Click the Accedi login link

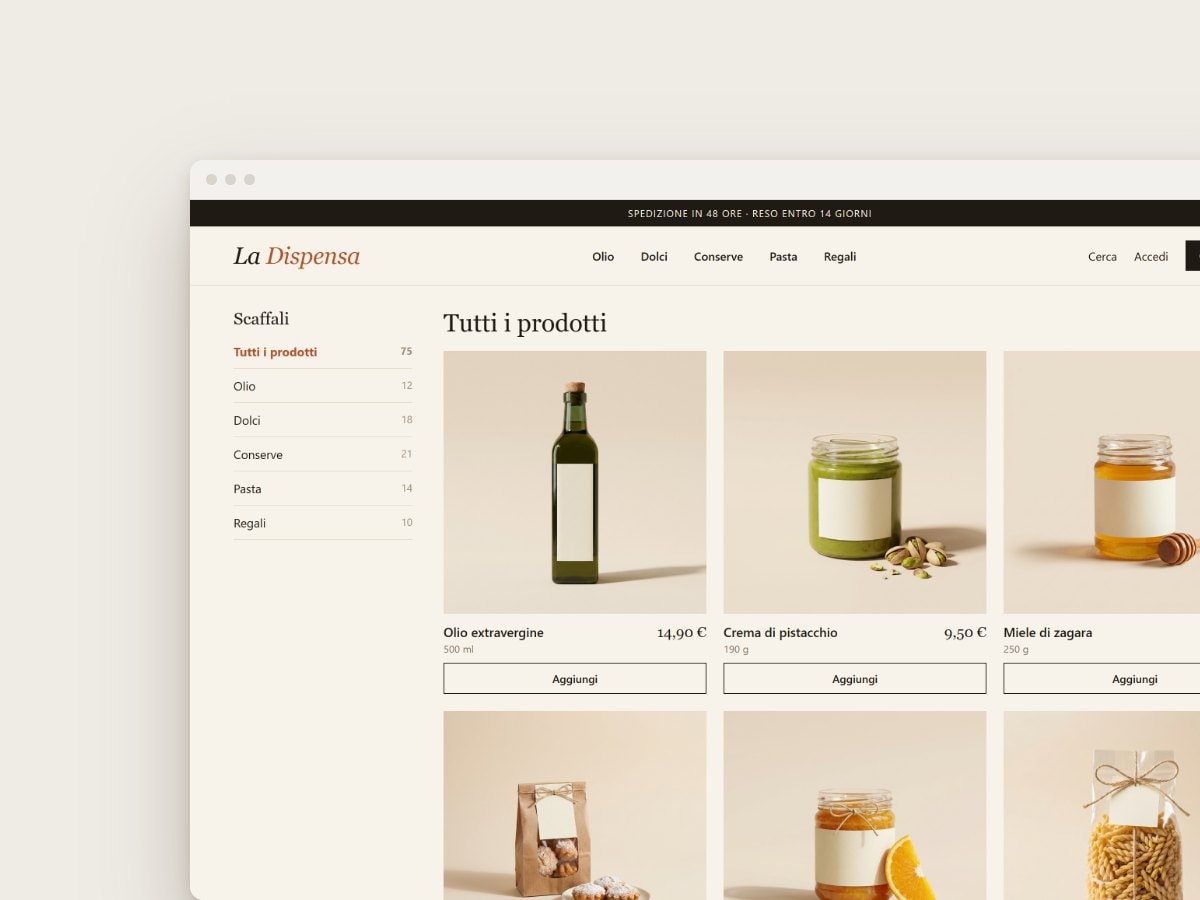1151,257
